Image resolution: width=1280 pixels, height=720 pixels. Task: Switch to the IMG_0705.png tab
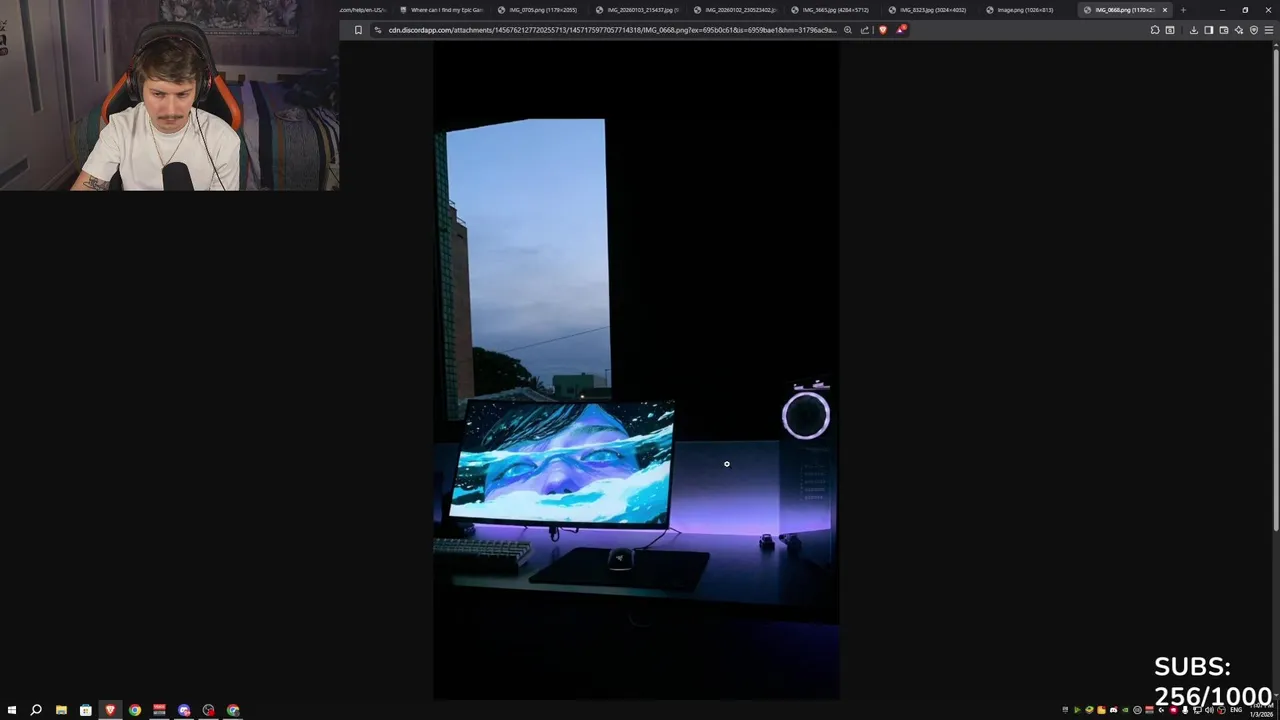pos(540,10)
